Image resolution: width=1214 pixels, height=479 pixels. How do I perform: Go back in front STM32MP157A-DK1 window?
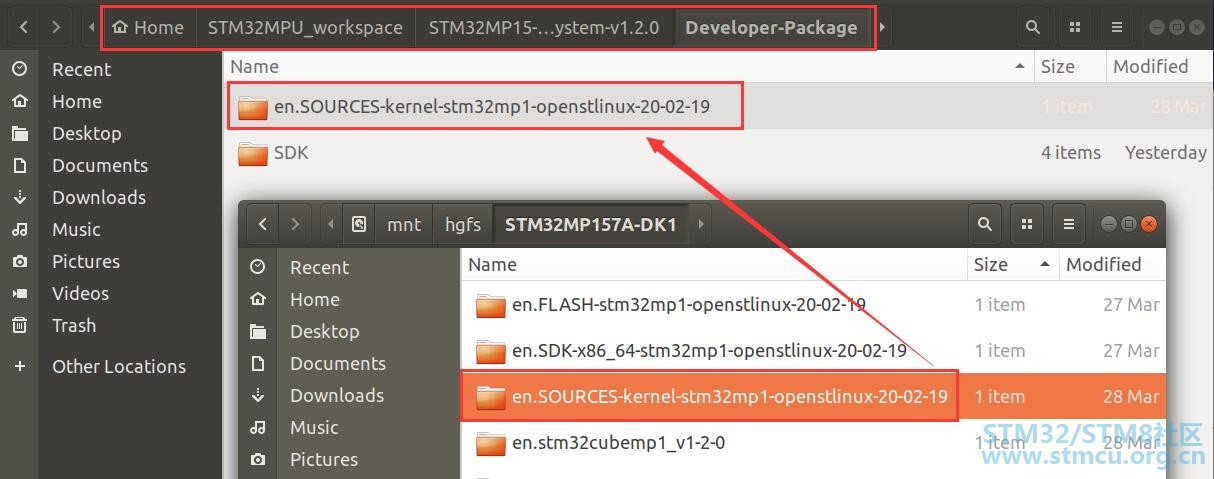(x=263, y=224)
